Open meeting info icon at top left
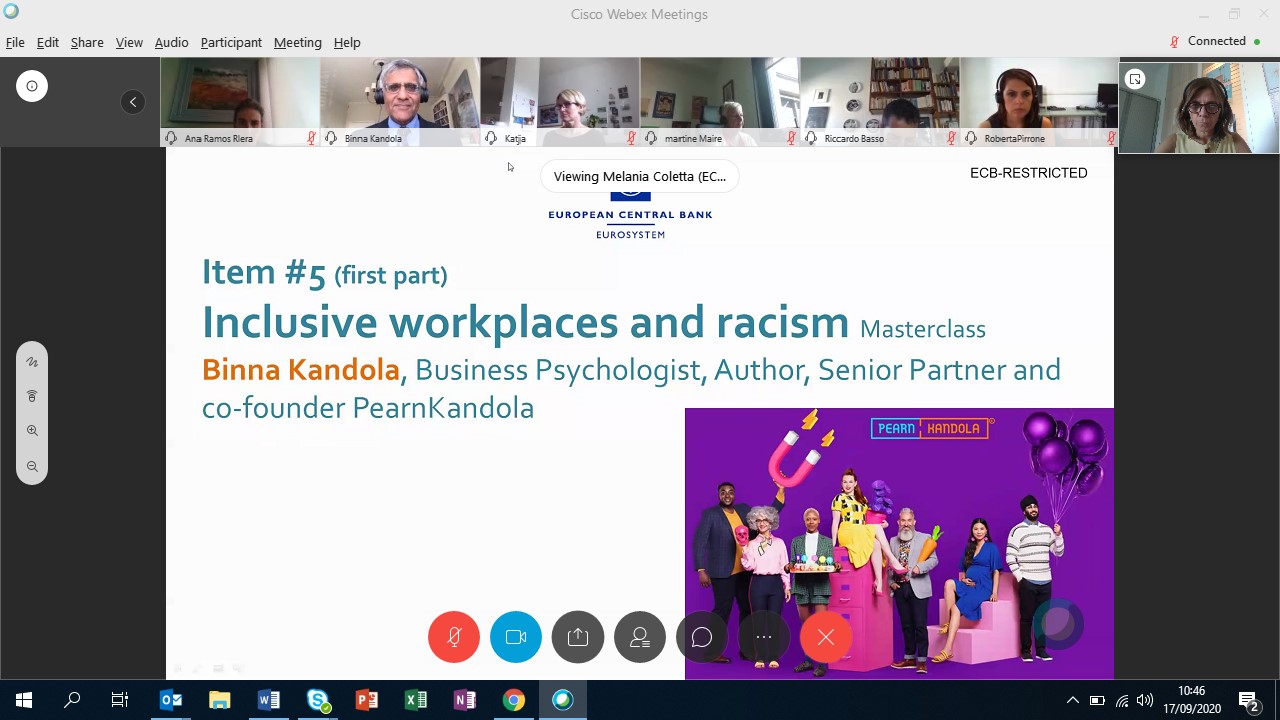Image resolution: width=1280 pixels, height=720 pixels. pos(32,86)
